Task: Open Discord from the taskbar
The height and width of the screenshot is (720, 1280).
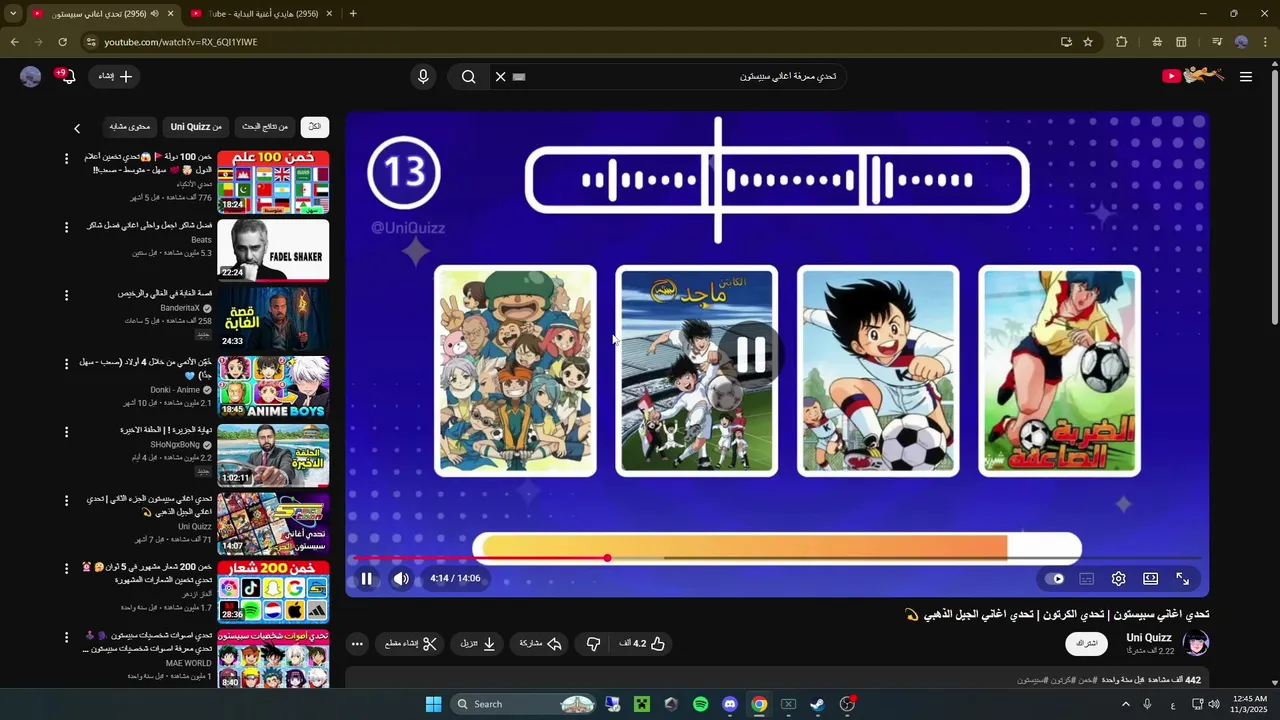Action: tap(730, 704)
